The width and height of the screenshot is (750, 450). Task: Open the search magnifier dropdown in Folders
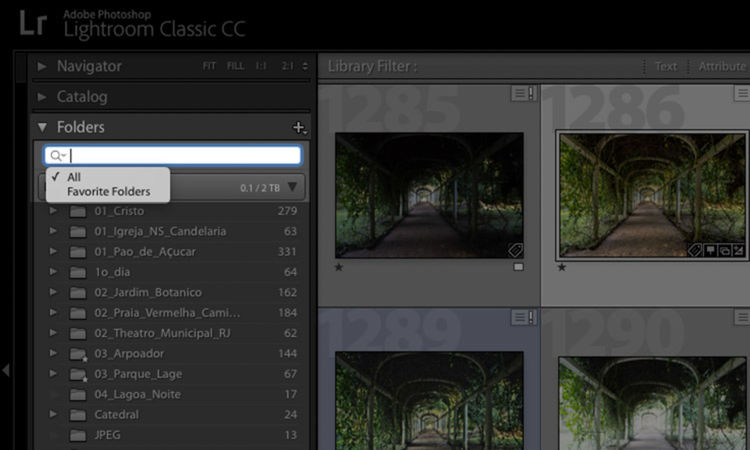[x=58, y=155]
